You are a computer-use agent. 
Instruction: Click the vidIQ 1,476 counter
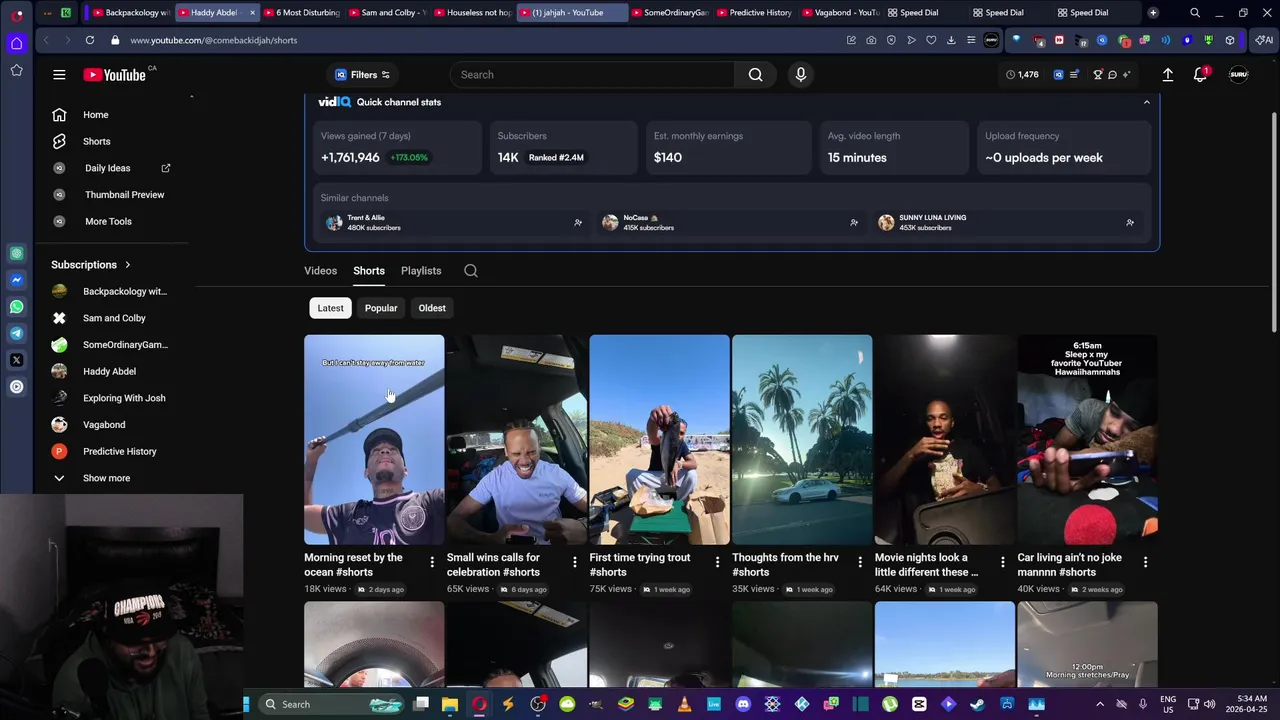(1022, 75)
